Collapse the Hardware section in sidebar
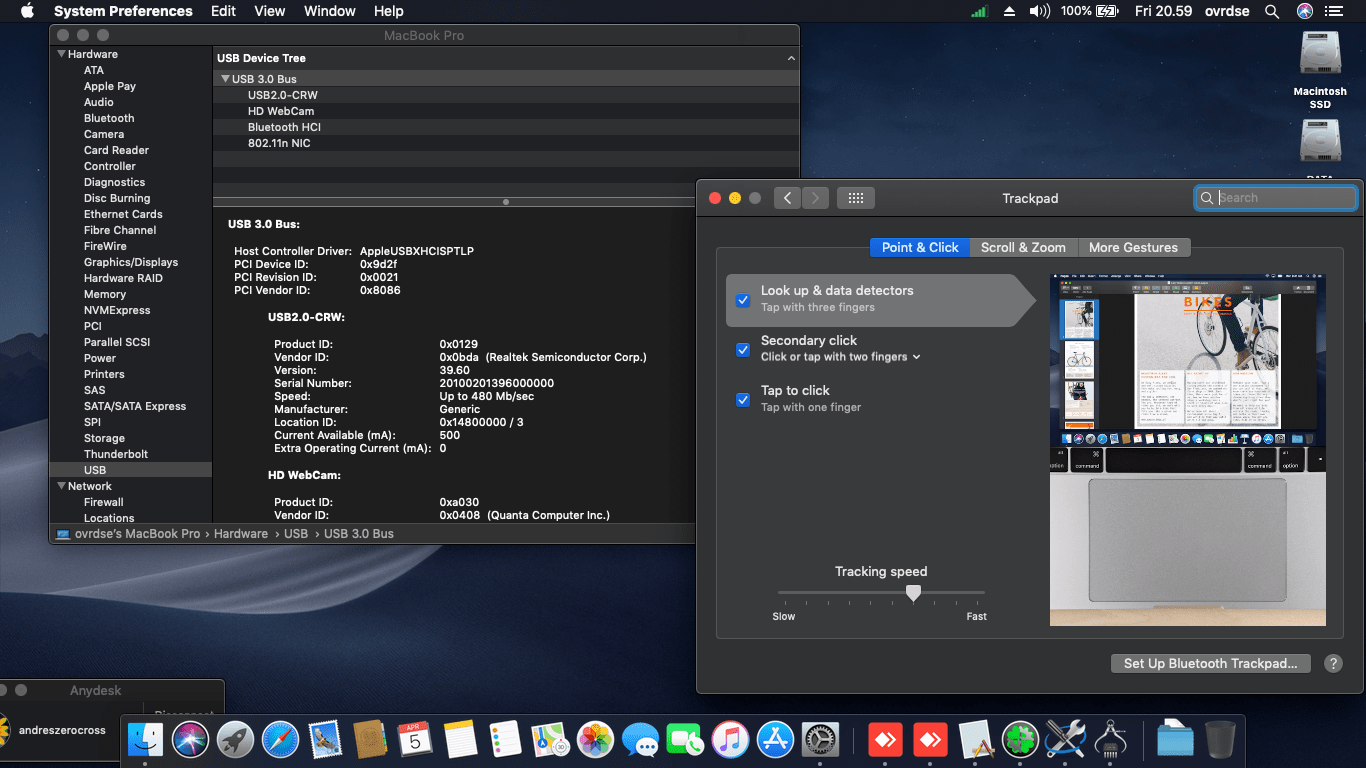Image resolution: width=1366 pixels, height=768 pixels. 62,54
